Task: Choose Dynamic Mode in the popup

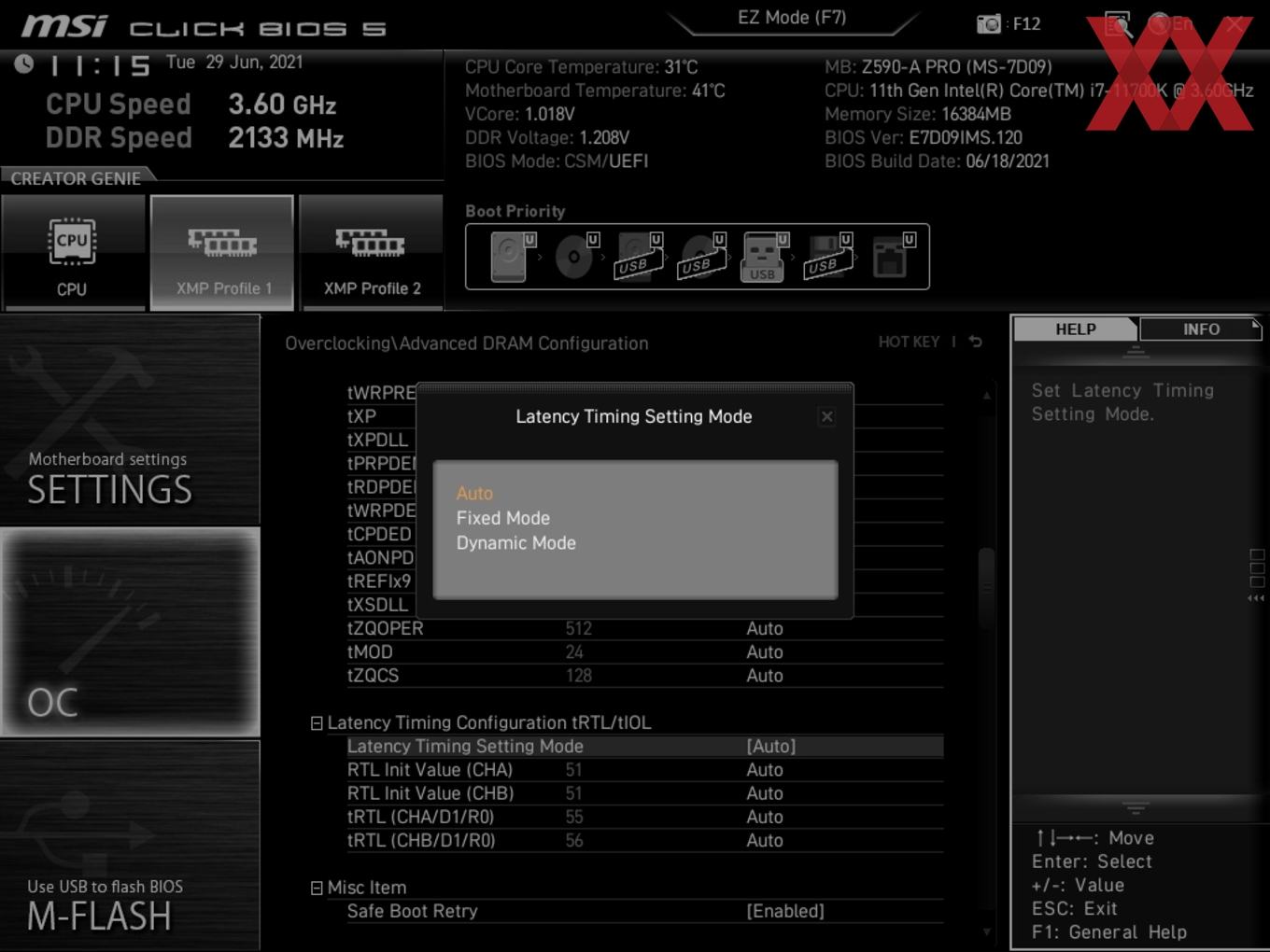Action: tap(516, 543)
